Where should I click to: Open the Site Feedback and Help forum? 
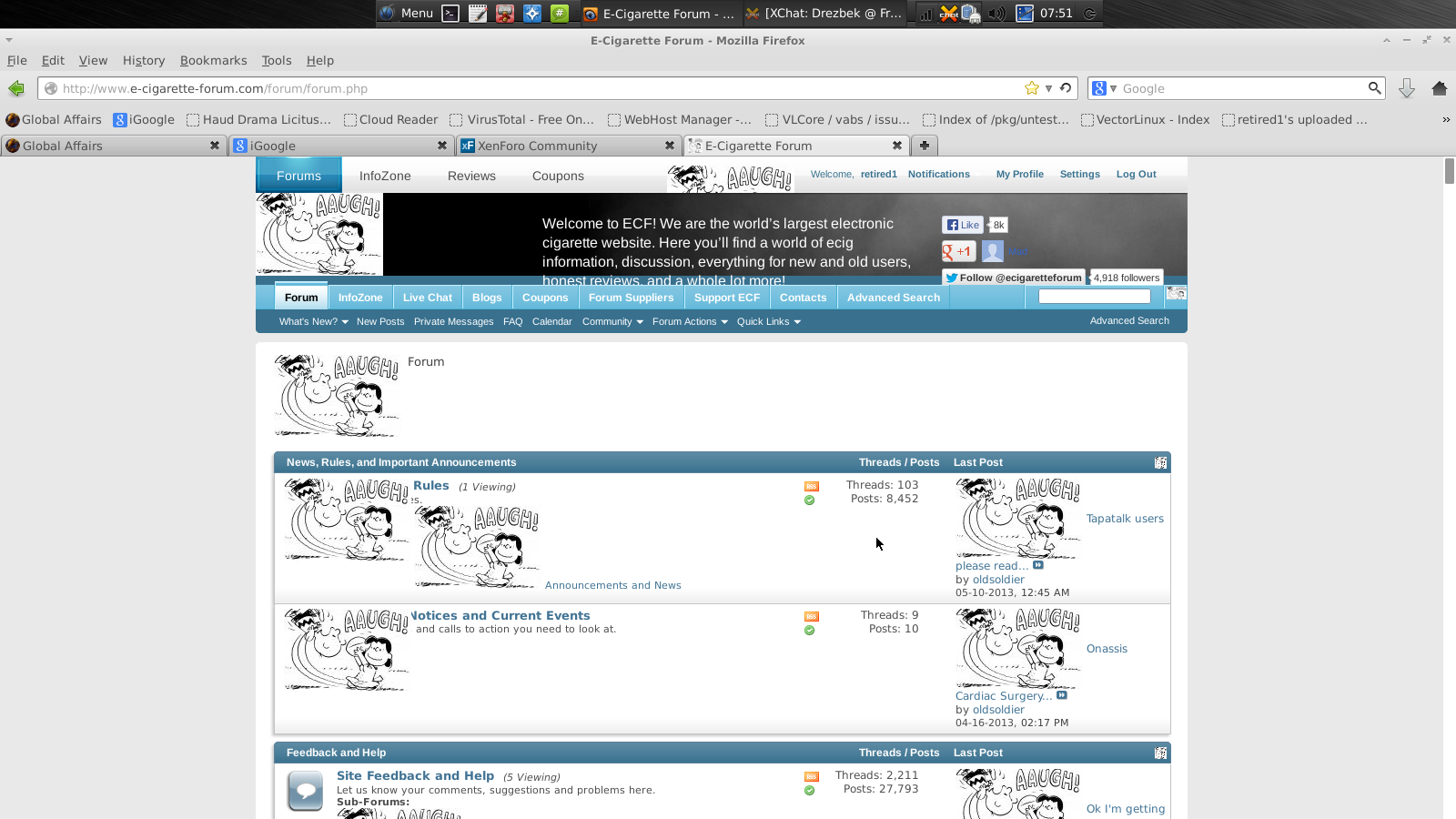point(415,776)
